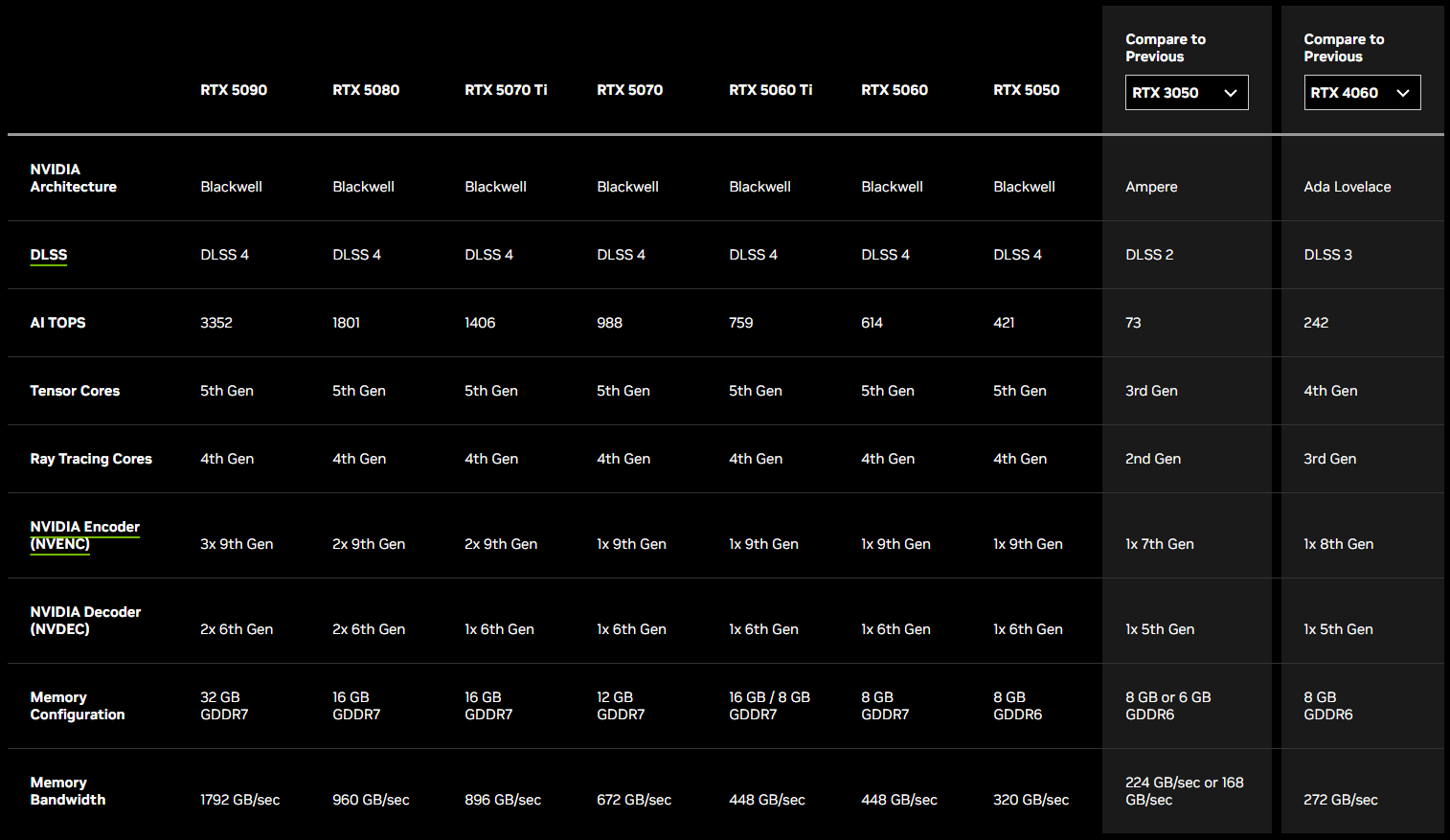This screenshot has height=840, width=1450.
Task: Select the RTX 5060 Ti column header
Action: click(770, 90)
